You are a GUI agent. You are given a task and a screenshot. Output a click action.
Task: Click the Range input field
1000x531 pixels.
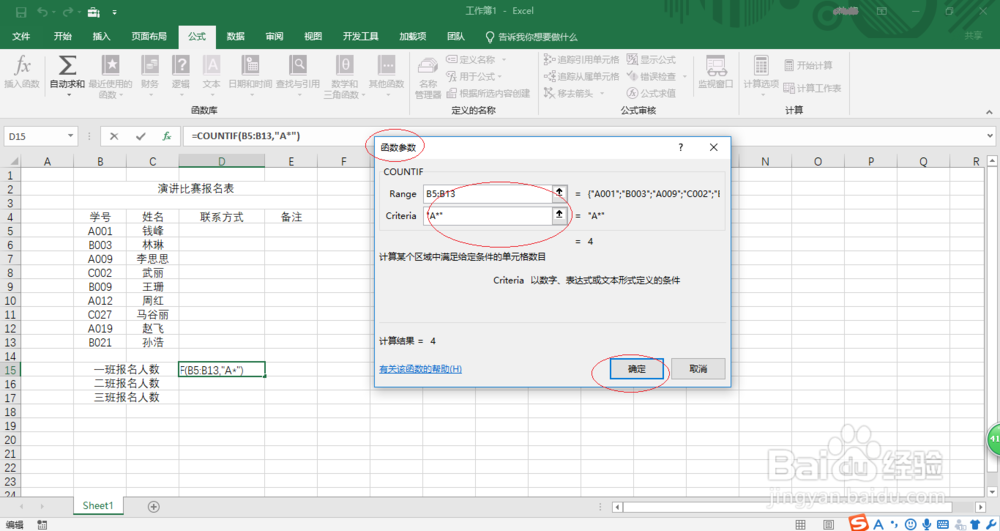click(488, 193)
